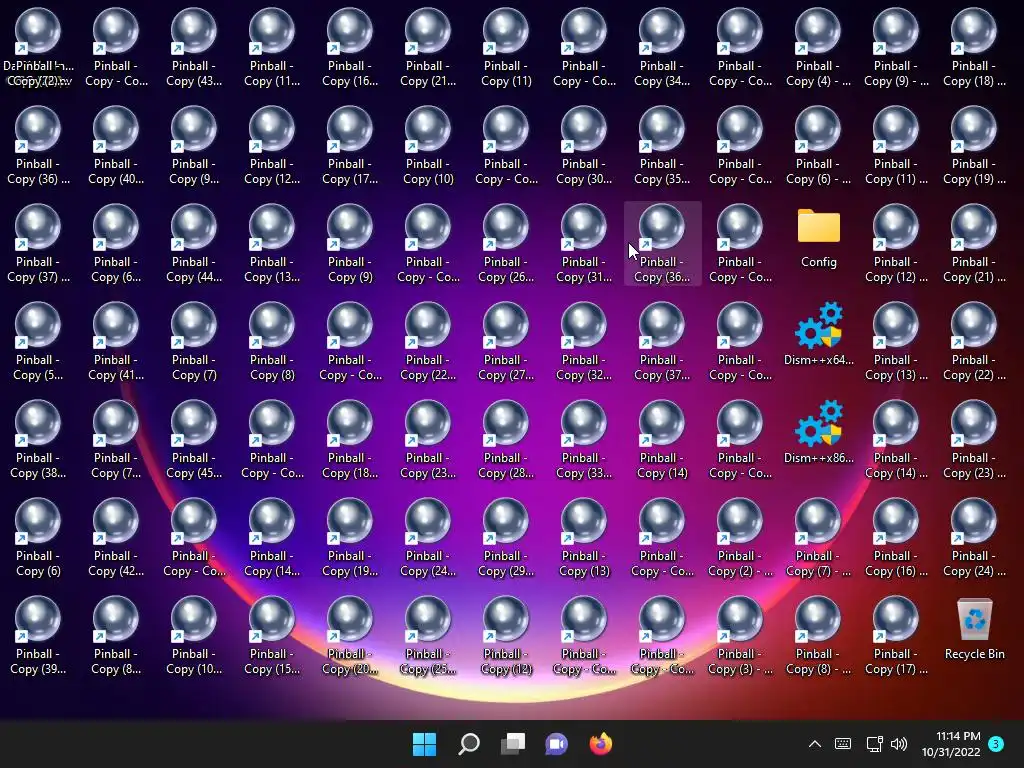This screenshot has height=768, width=1024.
Task: Select the Pinball - Copy (16... shortcut
Action: [x=350, y=48]
